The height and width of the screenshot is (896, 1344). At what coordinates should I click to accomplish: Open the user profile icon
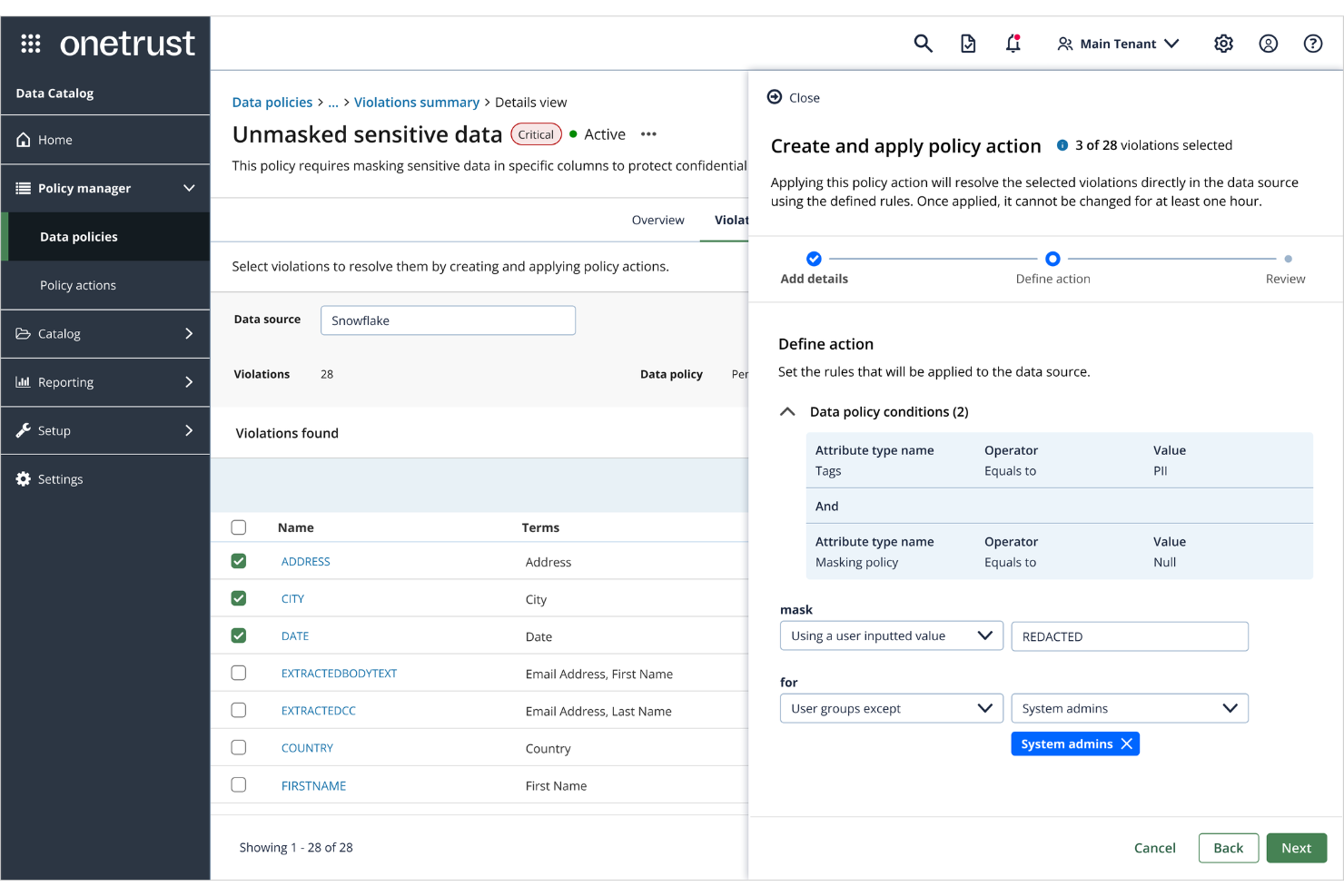pyautogui.click(x=1269, y=43)
